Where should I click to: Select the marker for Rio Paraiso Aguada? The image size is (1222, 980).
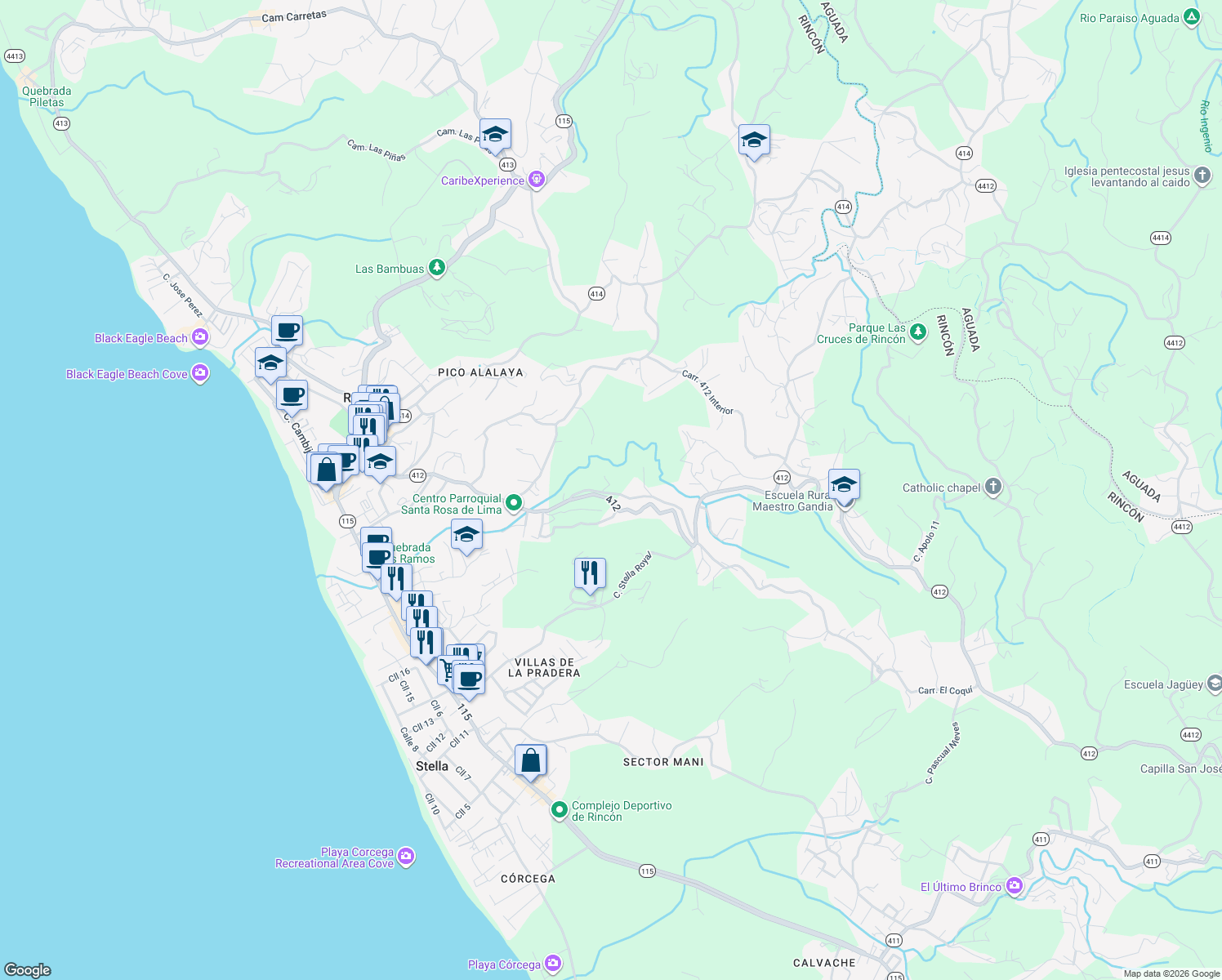click(x=1192, y=16)
